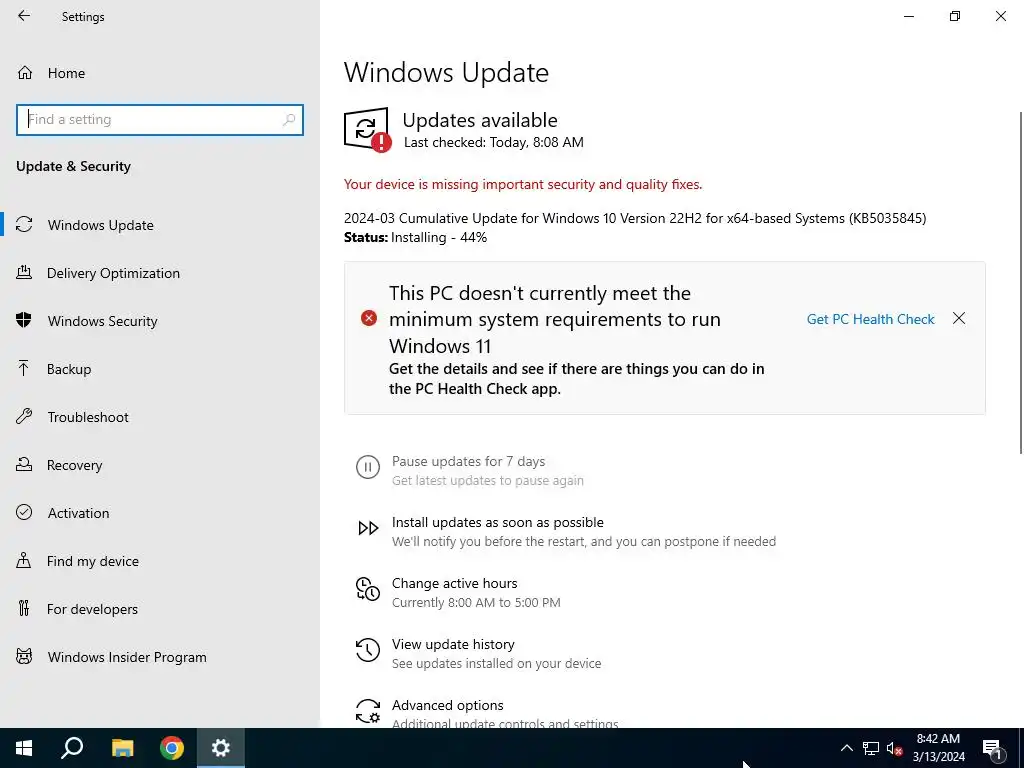Image resolution: width=1024 pixels, height=768 pixels.
Task: Launch Google Chrome from the taskbar
Action: (x=172, y=748)
